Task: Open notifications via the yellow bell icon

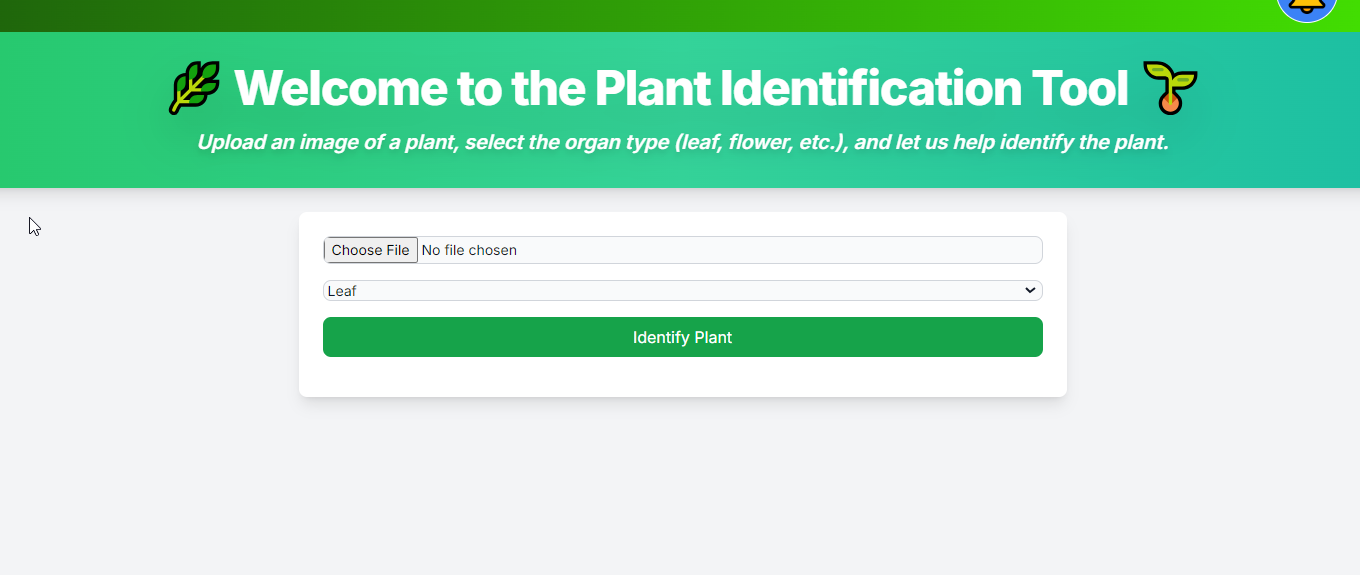Action: (x=1307, y=7)
